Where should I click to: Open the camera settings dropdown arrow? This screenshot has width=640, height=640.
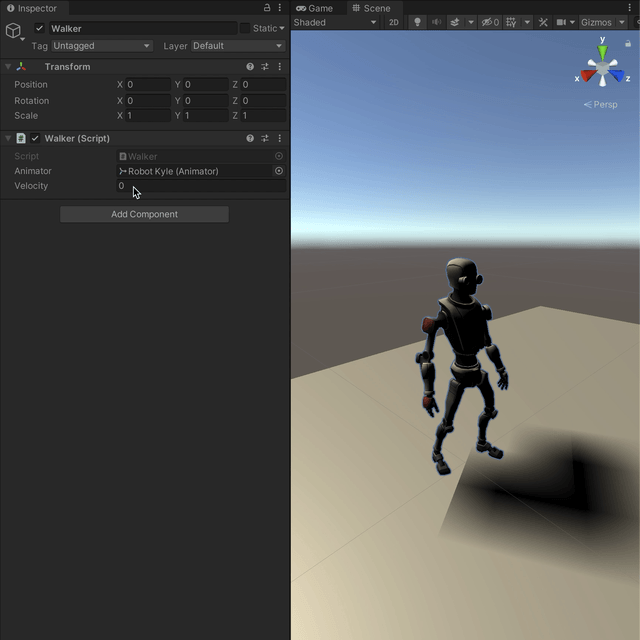[572, 22]
